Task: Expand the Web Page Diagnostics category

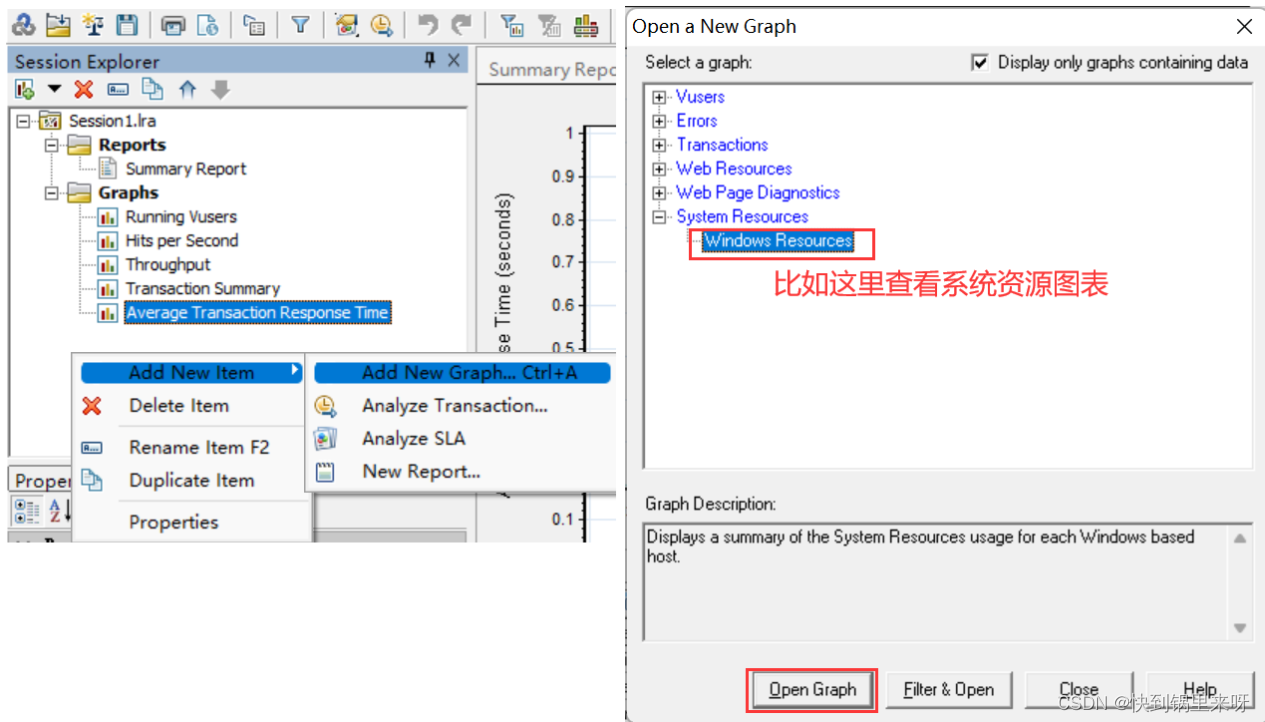Action: click(x=659, y=193)
